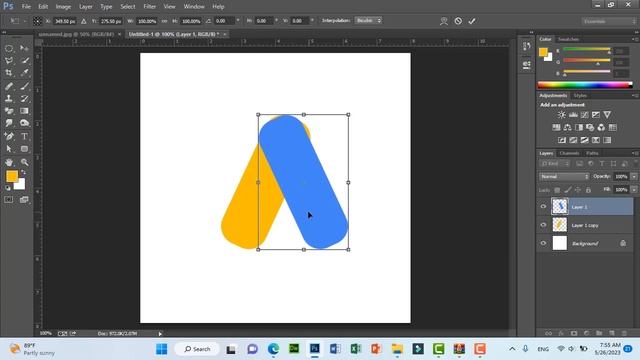This screenshot has width=640, height=360.
Task: Open the workspace switcher dropdown
Action: 609,21
